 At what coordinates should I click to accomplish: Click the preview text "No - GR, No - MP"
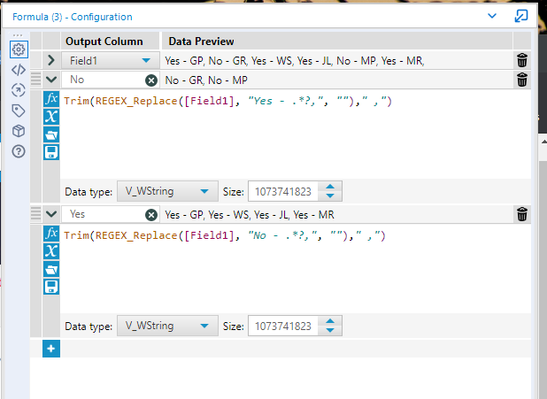[x=206, y=80]
